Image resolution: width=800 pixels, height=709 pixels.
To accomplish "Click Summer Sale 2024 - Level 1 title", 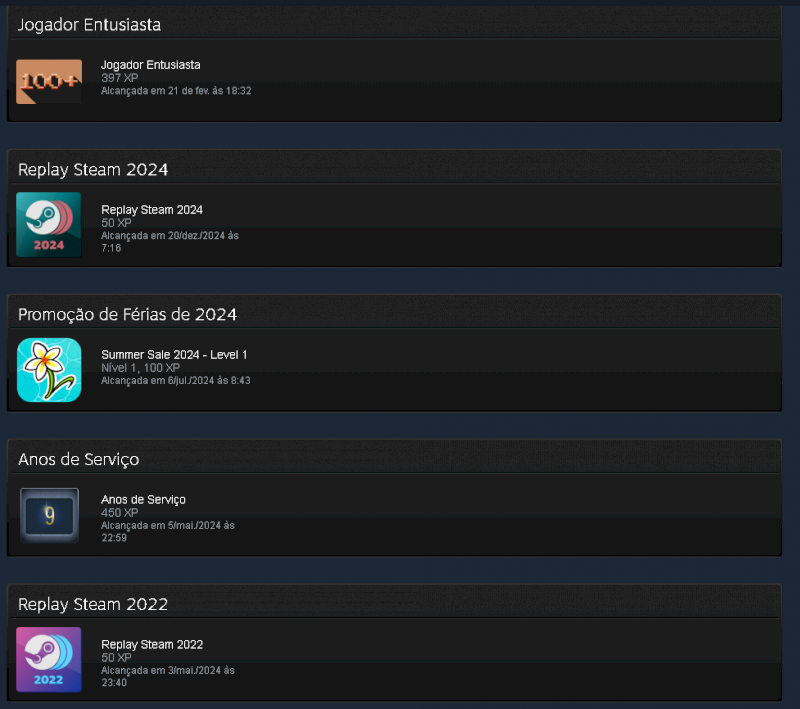I will click(174, 354).
